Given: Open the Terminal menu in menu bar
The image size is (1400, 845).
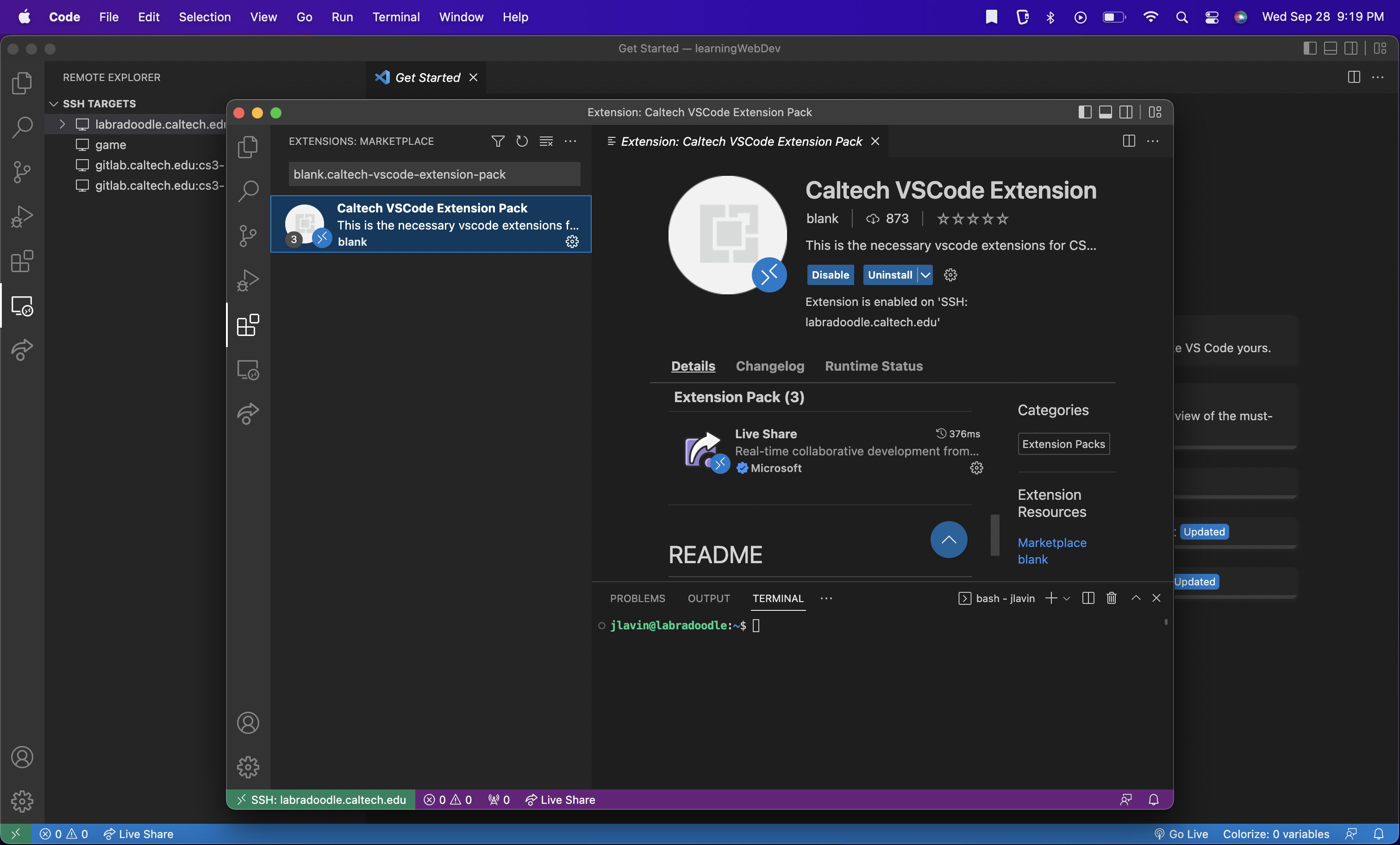Looking at the screenshot, I should pos(395,17).
